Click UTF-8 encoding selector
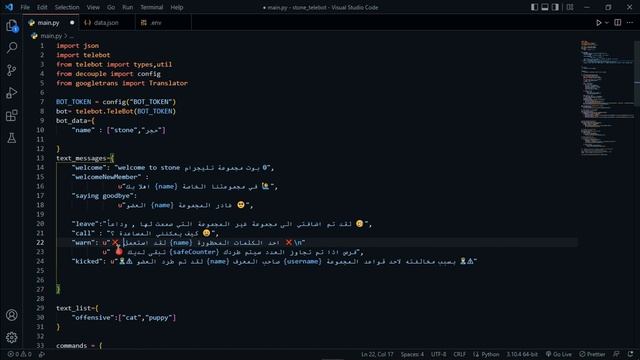The image size is (640, 360). pyautogui.click(x=438, y=354)
